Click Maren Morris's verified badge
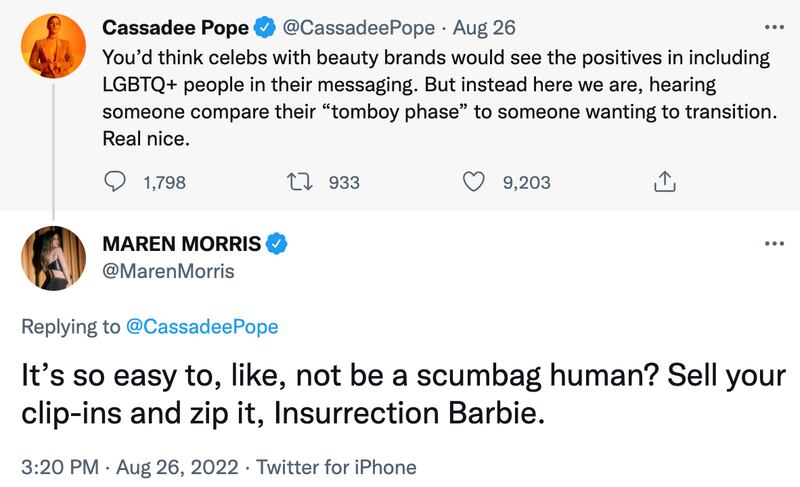The image size is (800, 487). click(x=278, y=244)
